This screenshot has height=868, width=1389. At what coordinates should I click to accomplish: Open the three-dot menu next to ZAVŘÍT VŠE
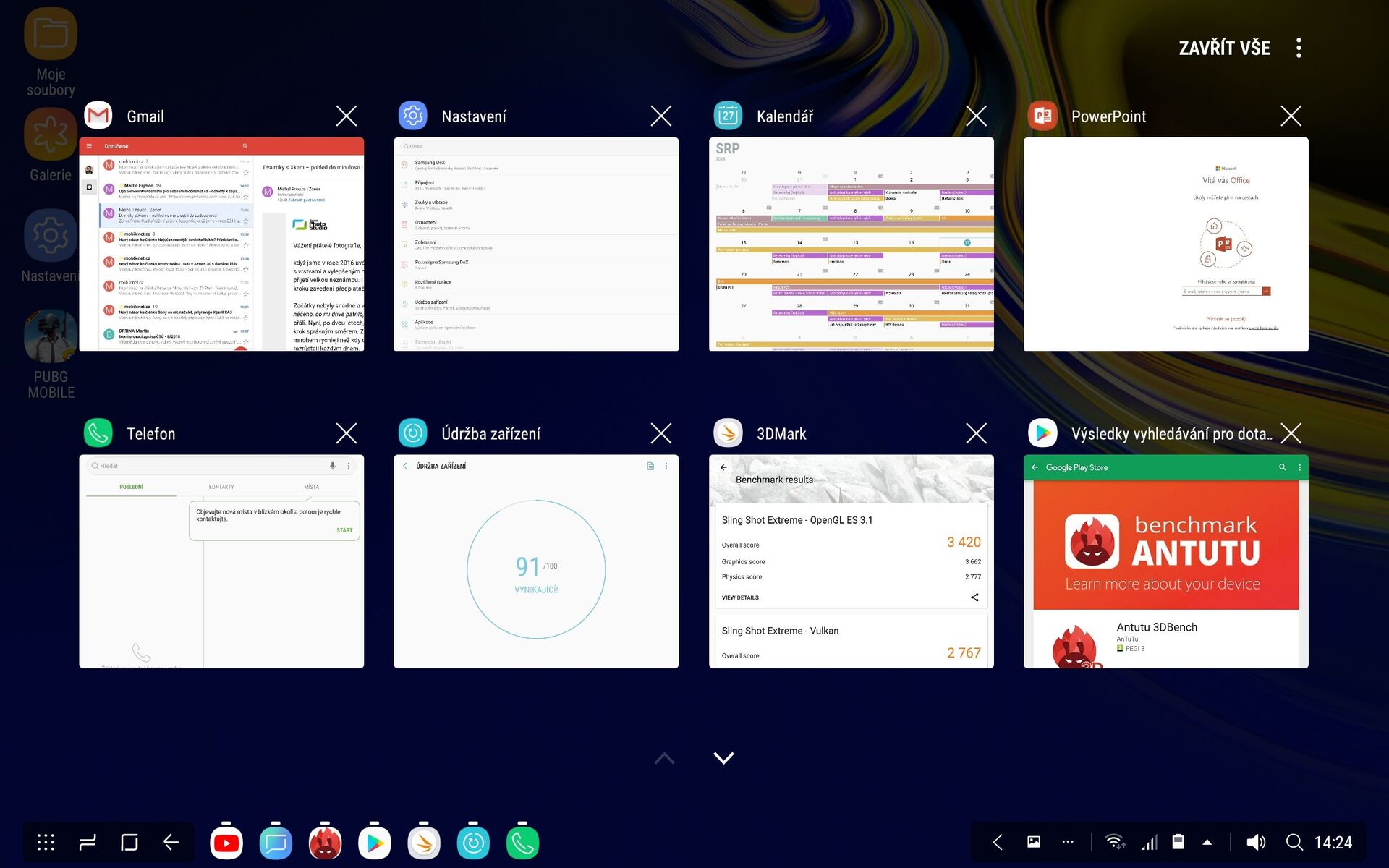coord(1299,47)
